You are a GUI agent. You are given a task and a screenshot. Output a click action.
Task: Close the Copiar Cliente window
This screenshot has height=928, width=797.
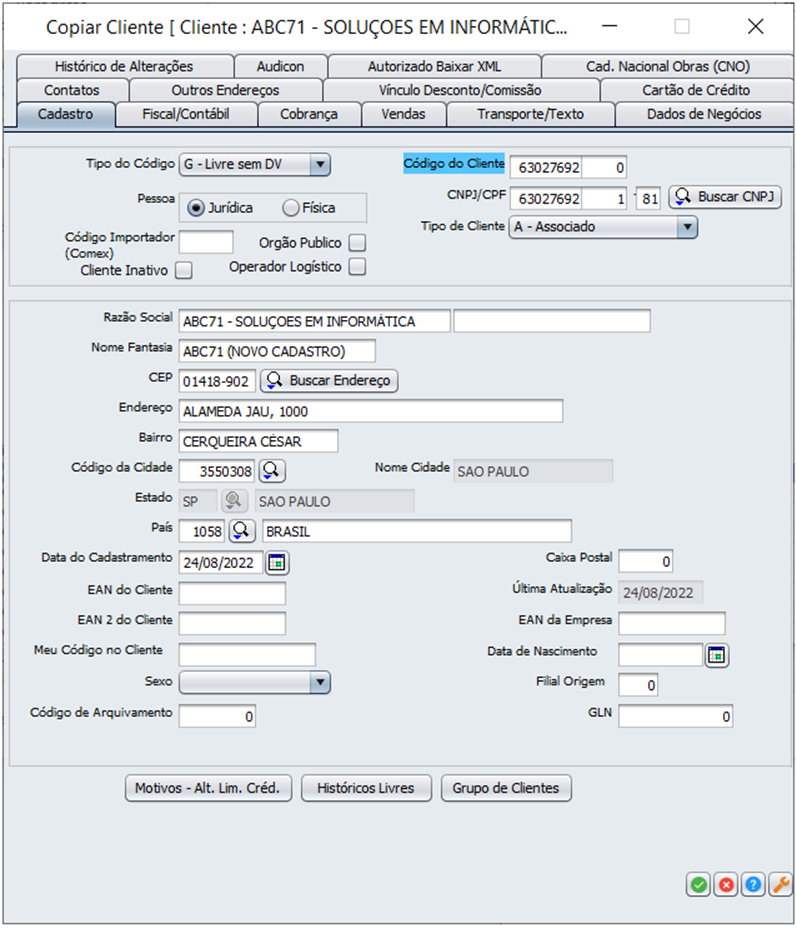coord(756,27)
